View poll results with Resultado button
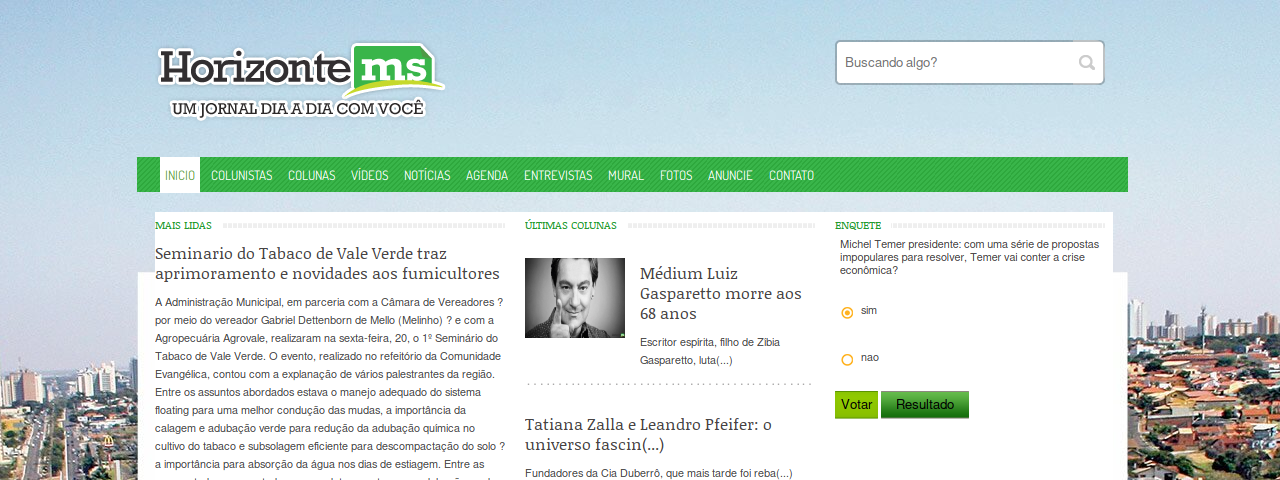1280x480 pixels. (x=925, y=405)
